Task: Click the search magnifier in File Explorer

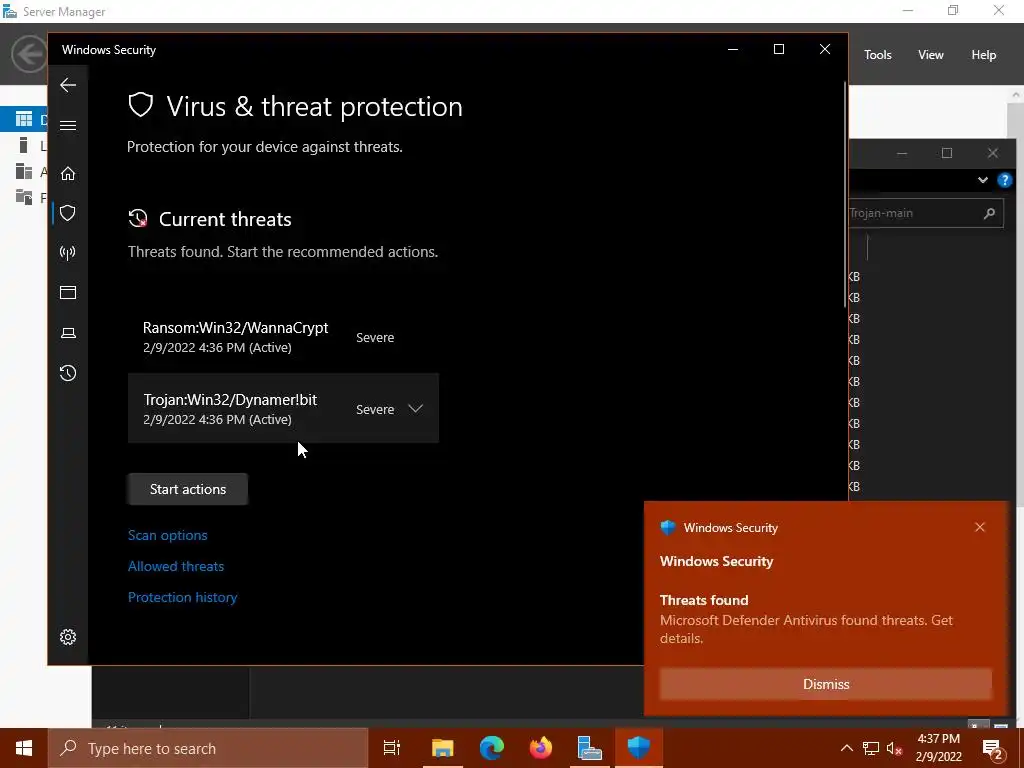Action: tap(989, 213)
